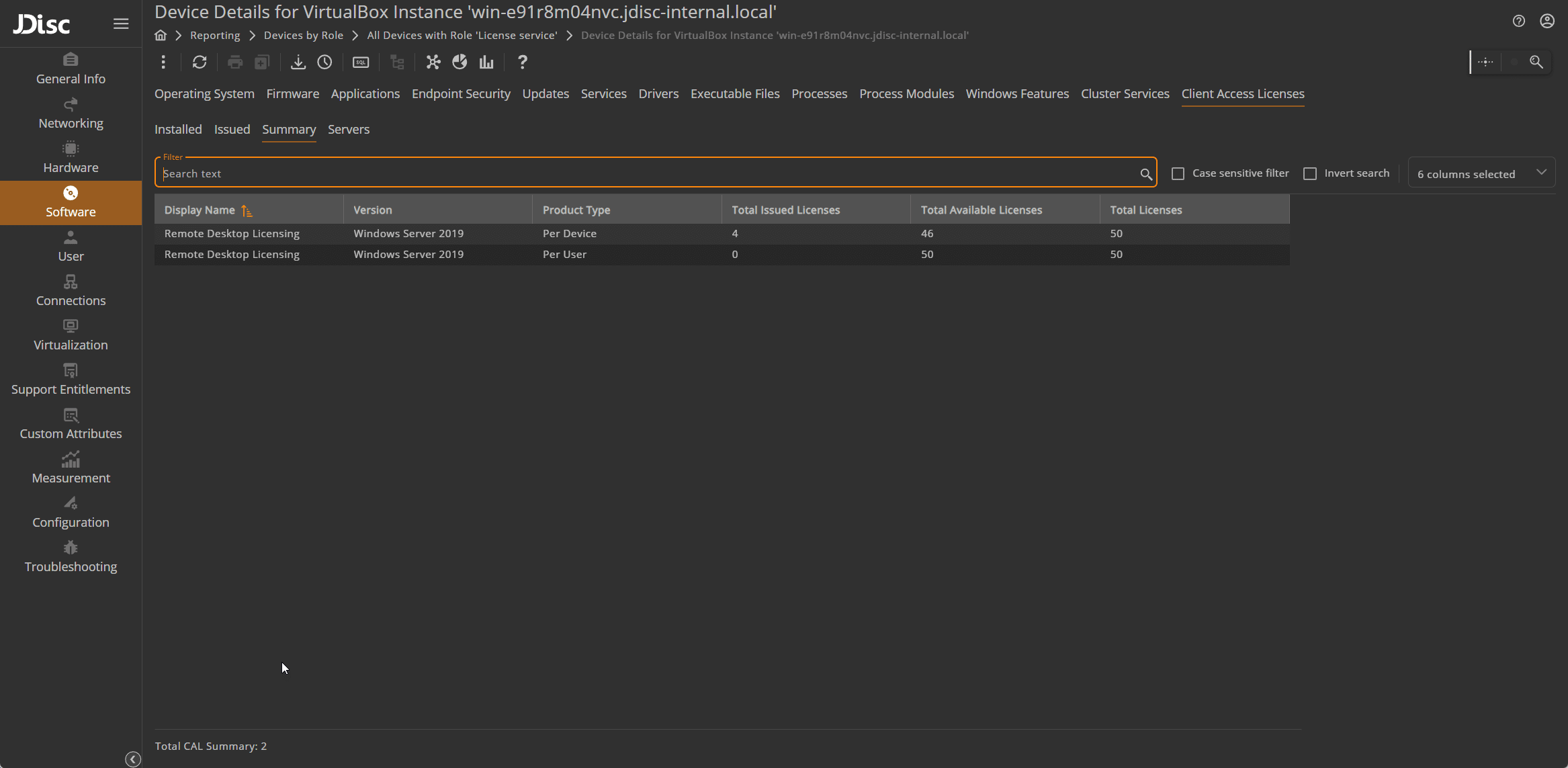Sort by Total Issued Licenses column
The image size is (1568, 768).
(x=785, y=210)
